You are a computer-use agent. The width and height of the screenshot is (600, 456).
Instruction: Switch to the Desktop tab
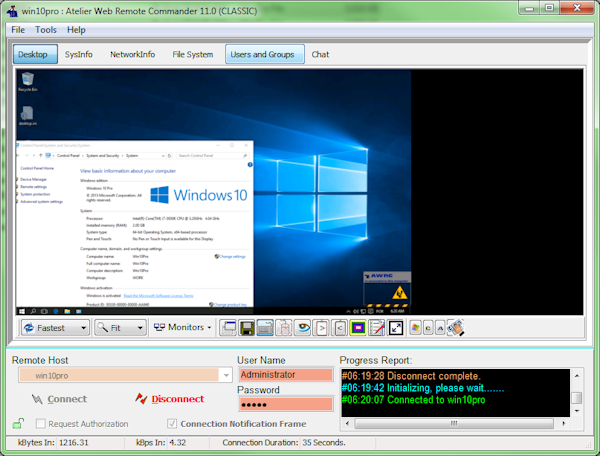tap(36, 54)
